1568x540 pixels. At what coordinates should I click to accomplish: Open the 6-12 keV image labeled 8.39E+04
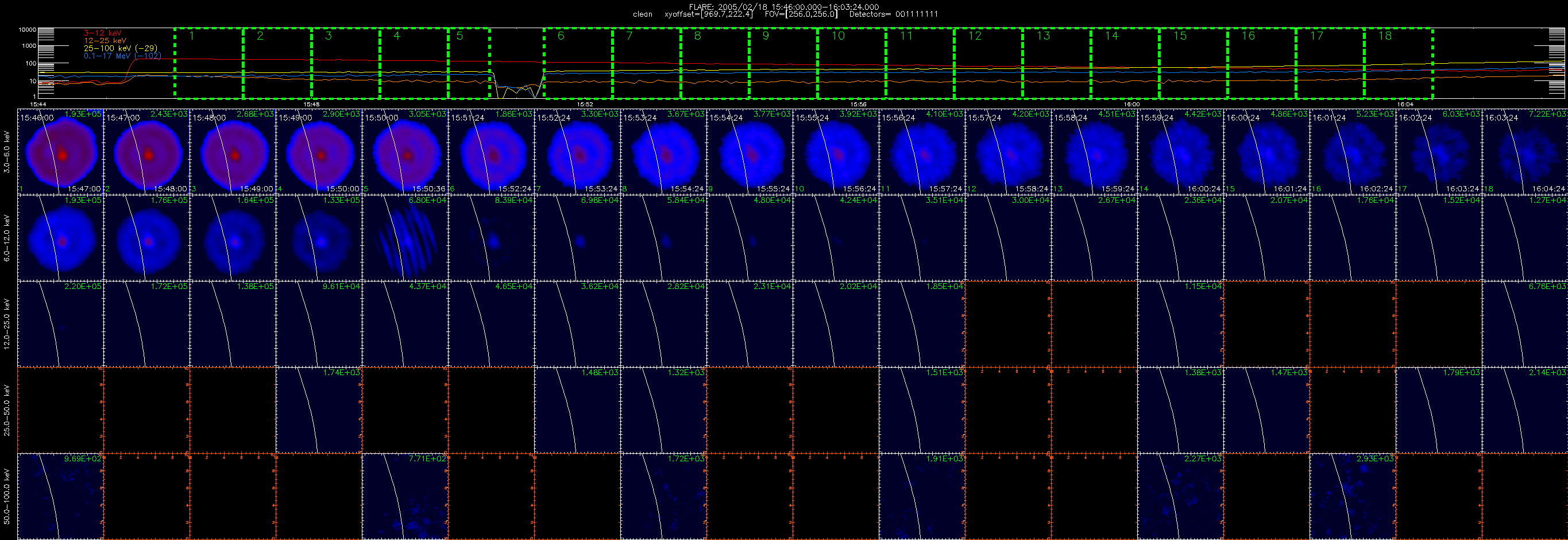tap(491, 238)
